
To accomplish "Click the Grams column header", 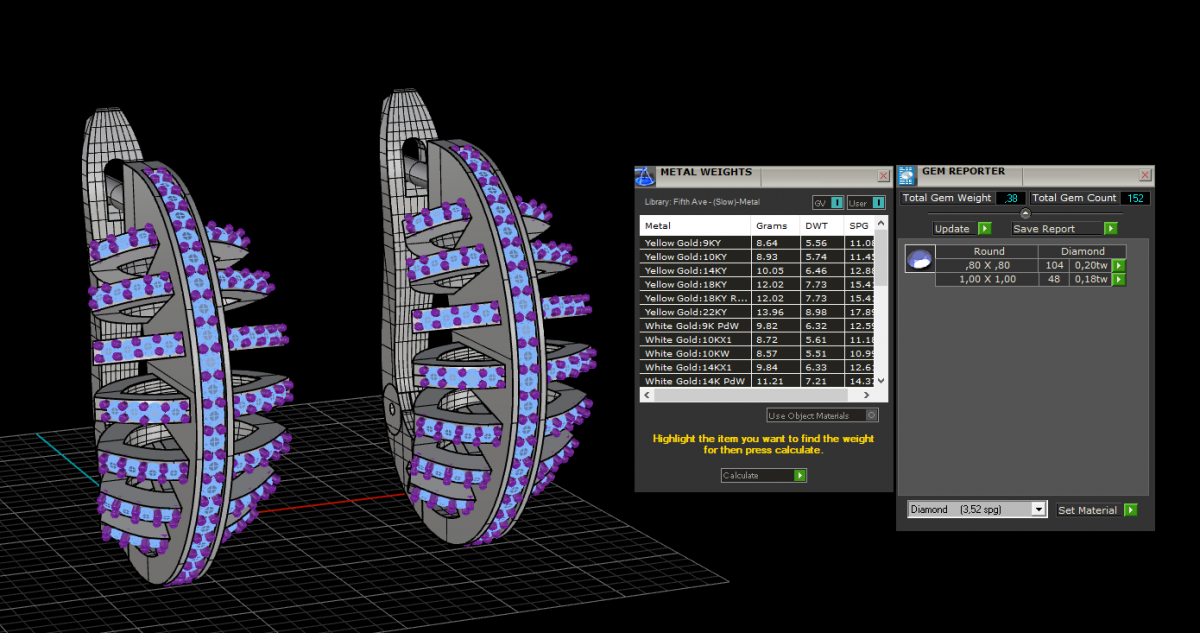I will point(771,226).
